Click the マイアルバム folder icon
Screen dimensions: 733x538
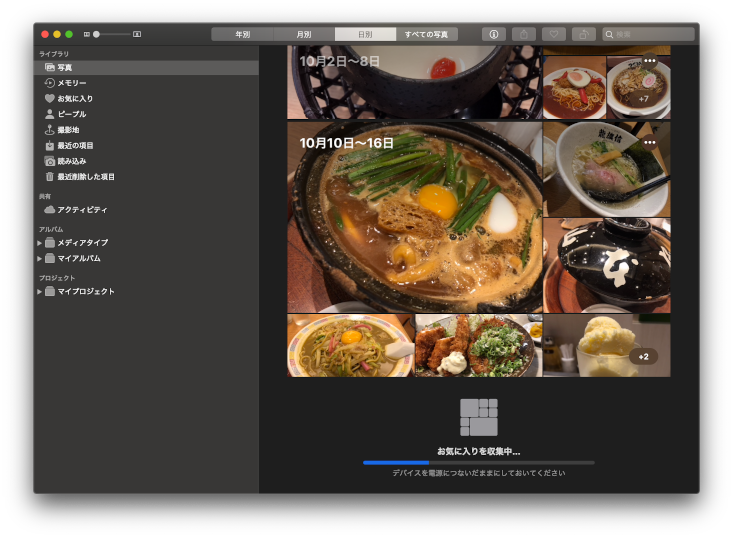pyautogui.click(x=50, y=258)
